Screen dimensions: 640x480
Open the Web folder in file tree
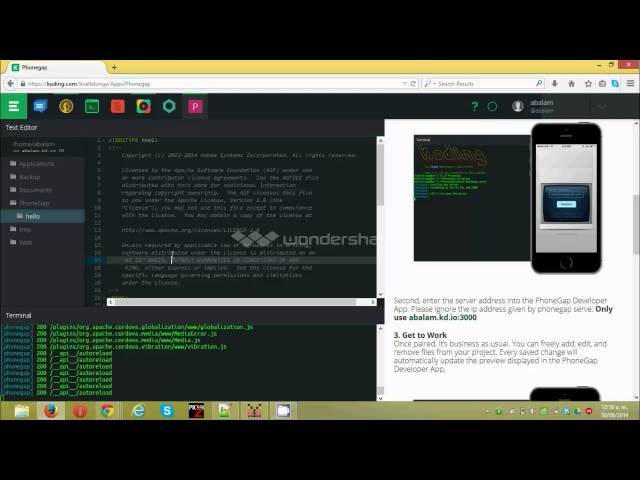click(21, 242)
